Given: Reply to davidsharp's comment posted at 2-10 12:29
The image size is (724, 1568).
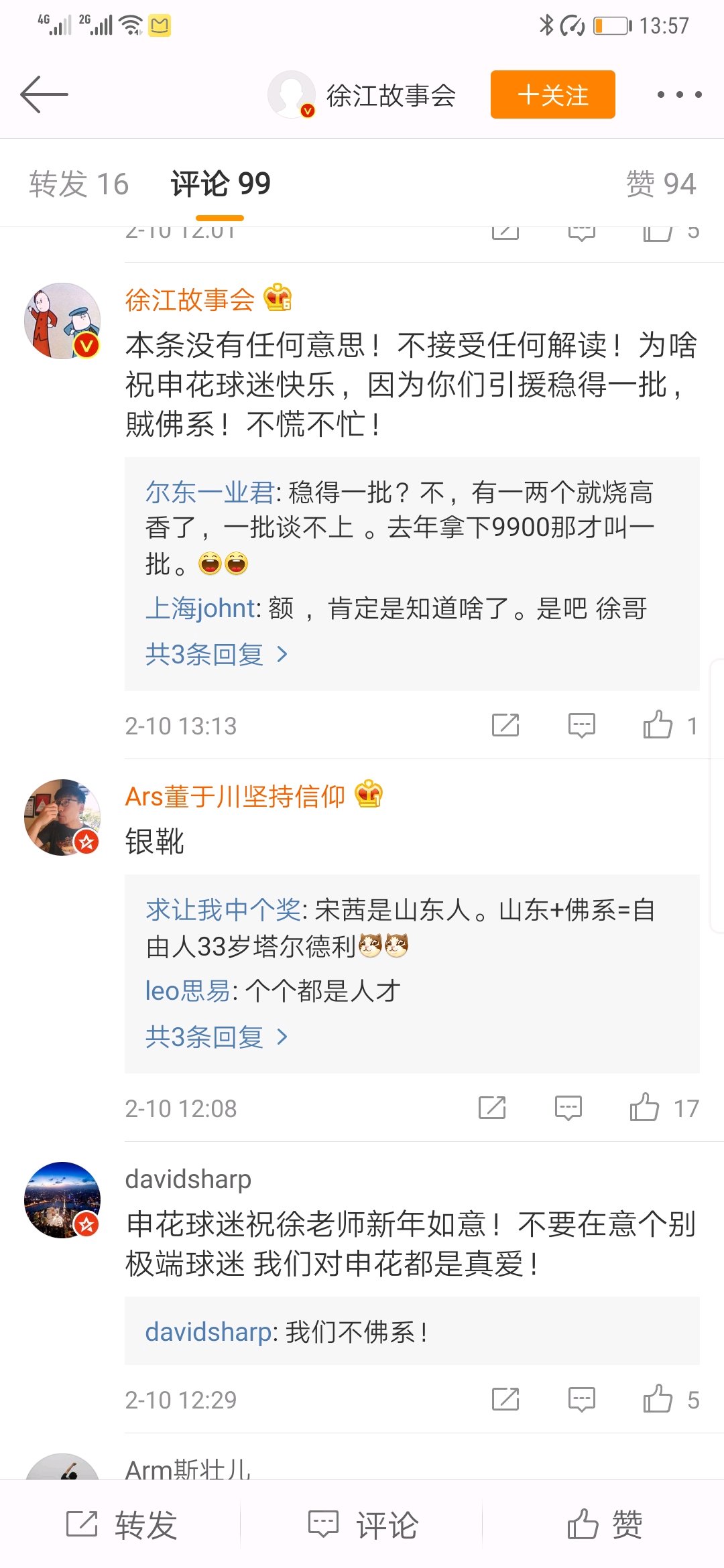Looking at the screenshot, I should point(581,1399).
